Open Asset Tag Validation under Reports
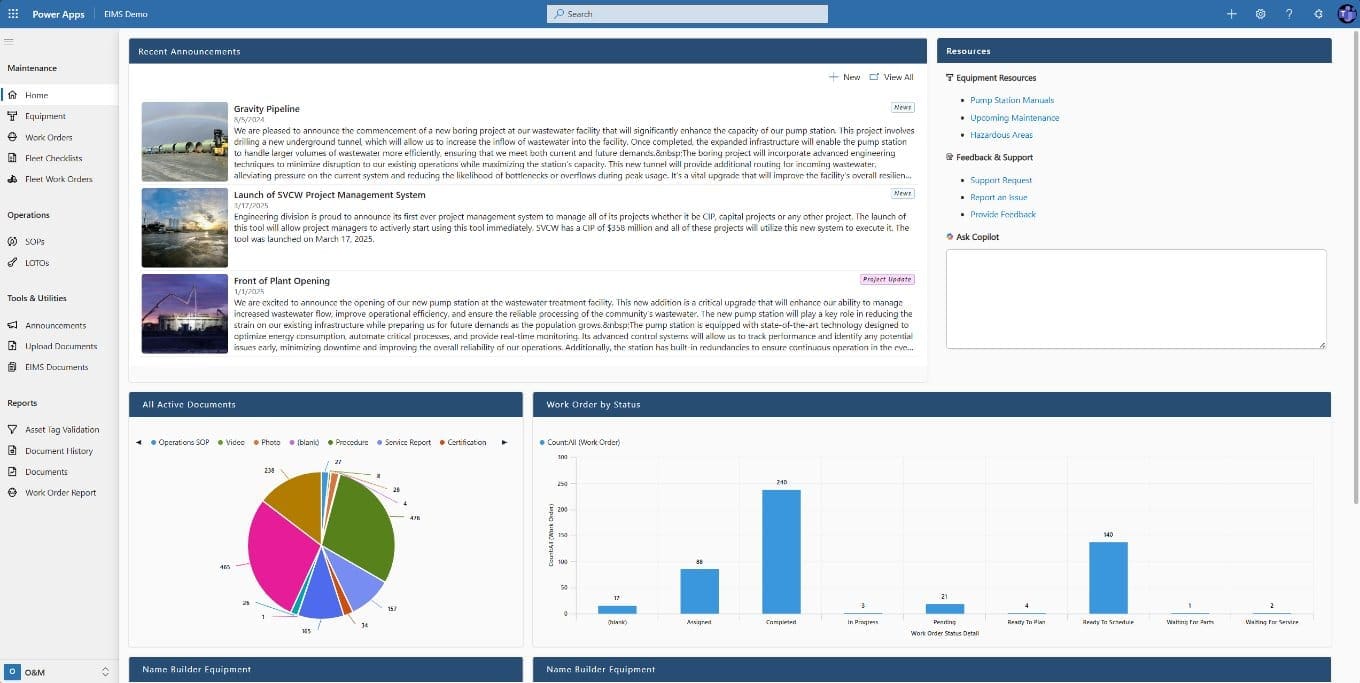The width and height of the screenshot is (1360, 683). (x=60, y=429)
